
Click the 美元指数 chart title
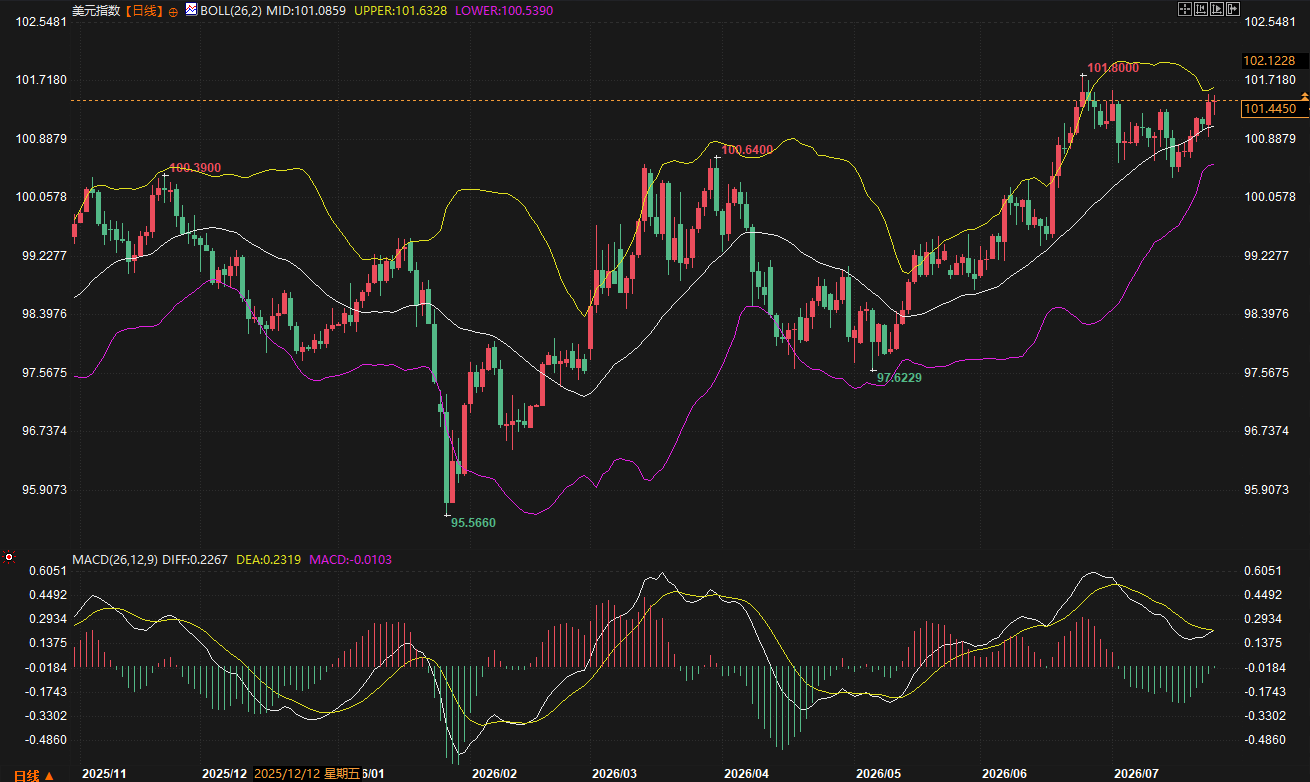point(97,10)
